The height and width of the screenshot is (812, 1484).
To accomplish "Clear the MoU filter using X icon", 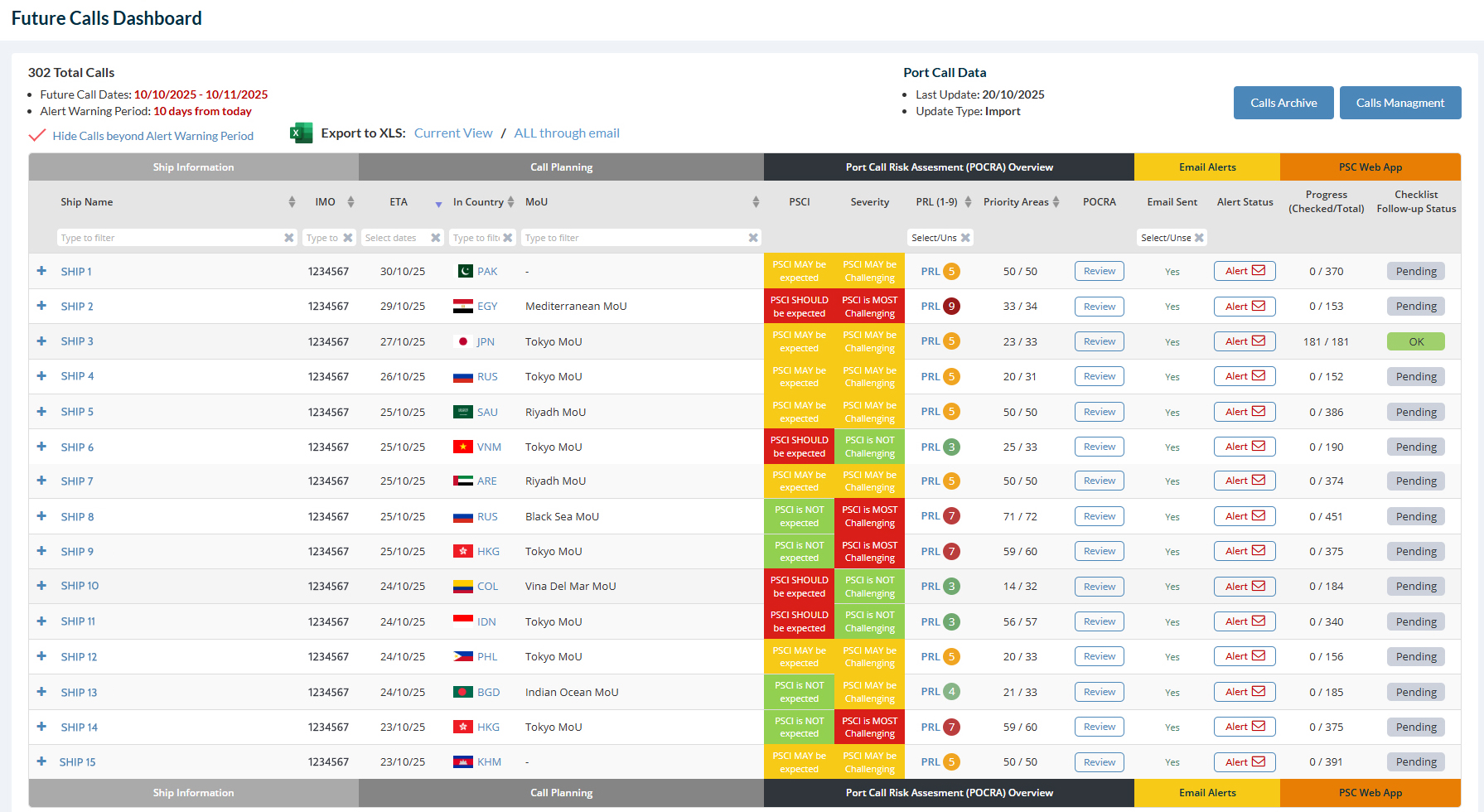I will [753, 238].
